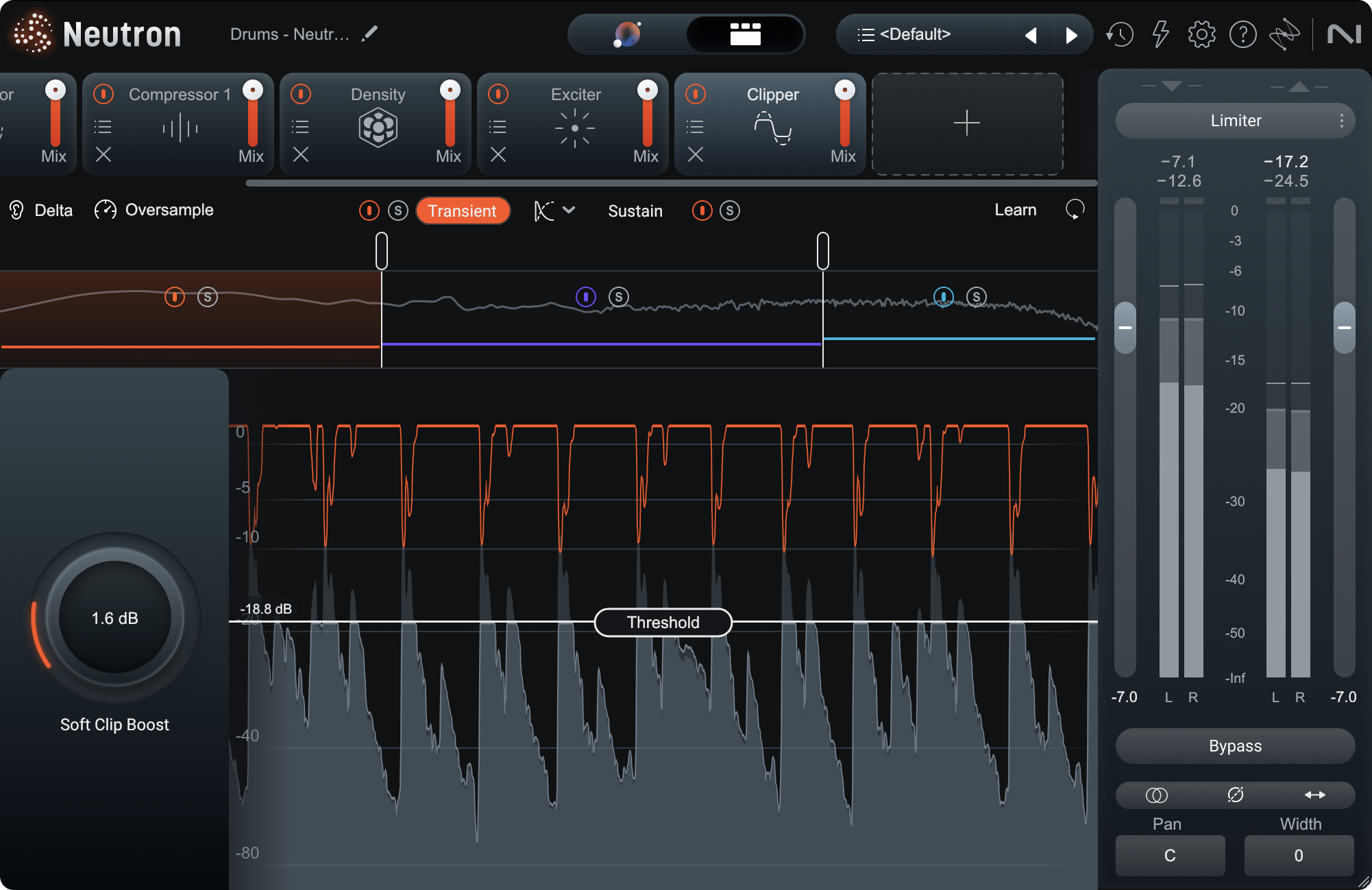The image size is (1372, 890).
Task: Select the Sustain band label
Action: click(635, 211)
